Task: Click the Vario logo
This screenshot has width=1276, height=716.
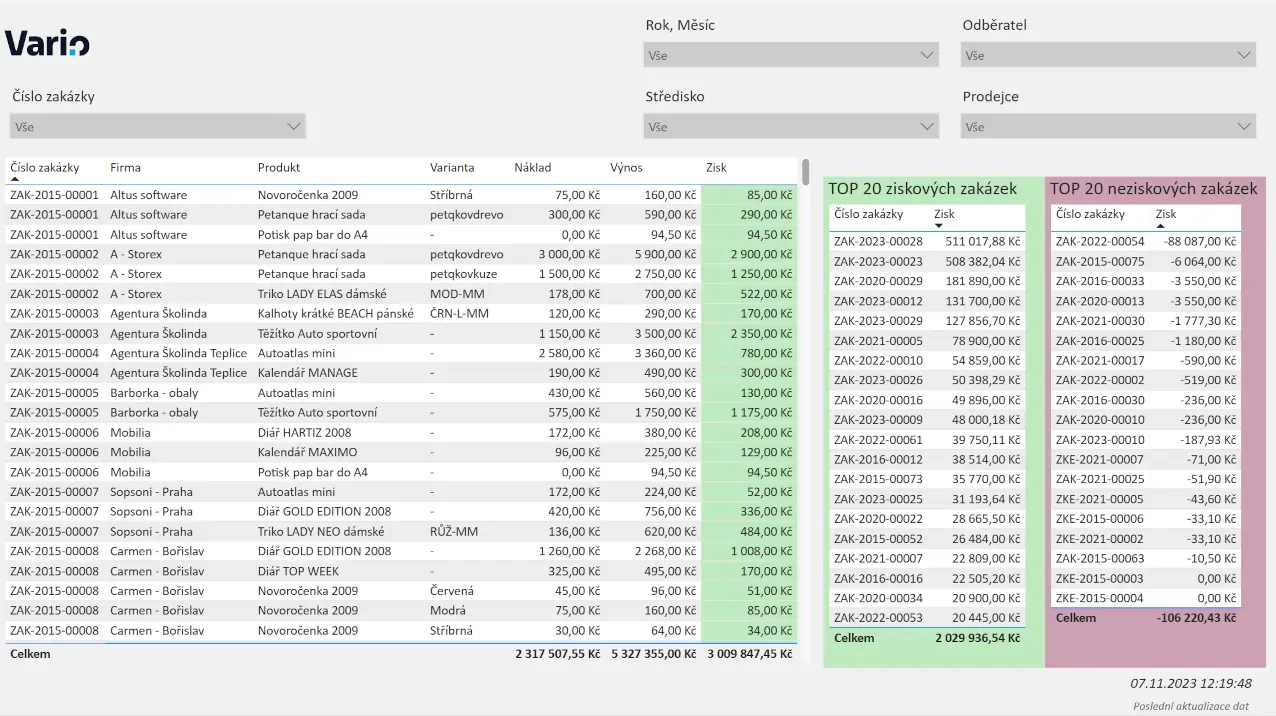Action: 47,43
